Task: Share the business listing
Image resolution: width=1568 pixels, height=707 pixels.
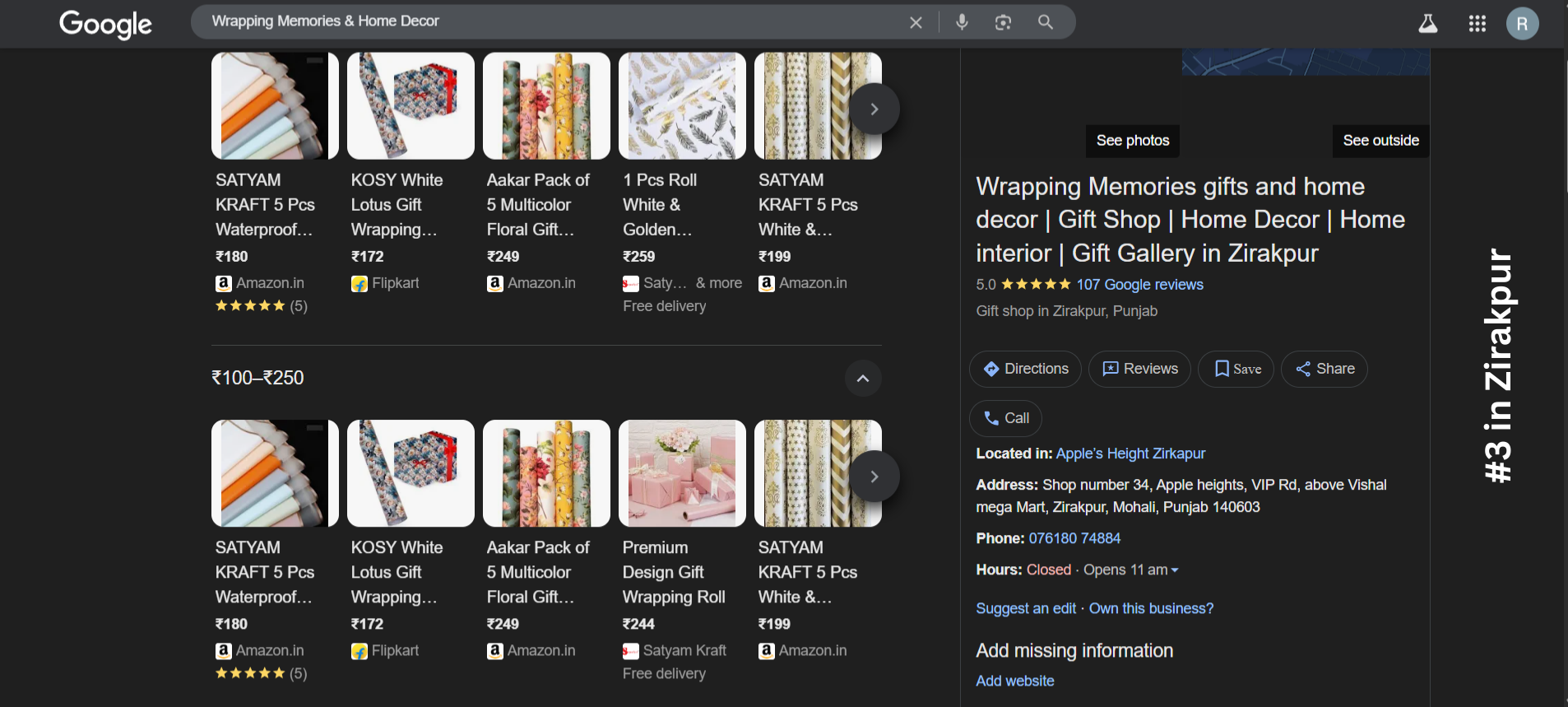Action: click(x=1324, y=369)
